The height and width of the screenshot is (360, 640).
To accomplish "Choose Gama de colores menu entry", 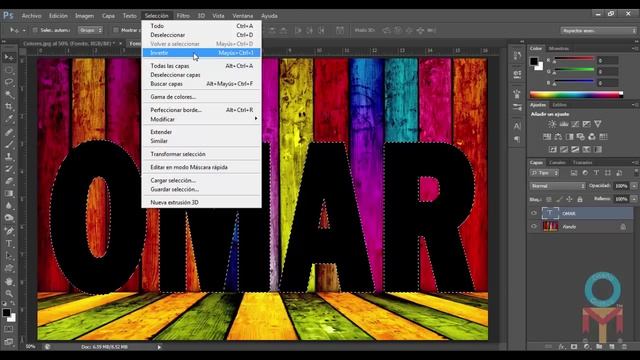I will pos(202,97).
